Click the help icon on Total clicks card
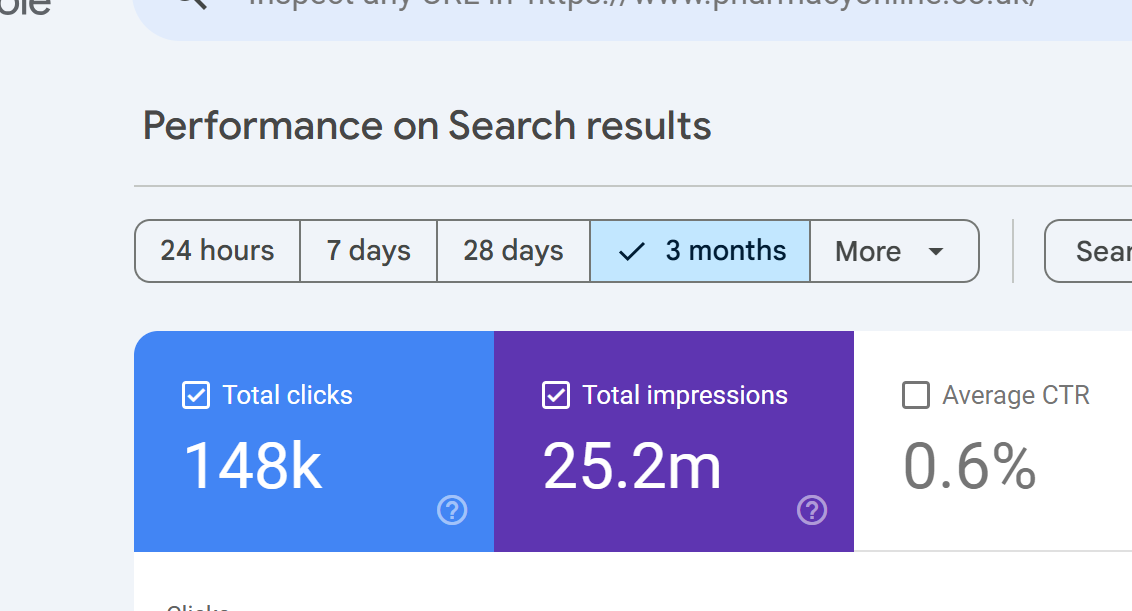 coord(452,511)
